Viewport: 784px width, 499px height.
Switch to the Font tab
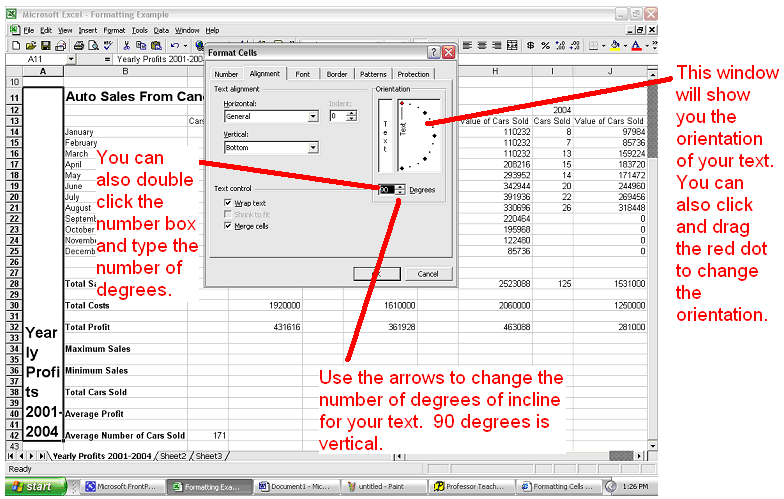pos(302,74)
